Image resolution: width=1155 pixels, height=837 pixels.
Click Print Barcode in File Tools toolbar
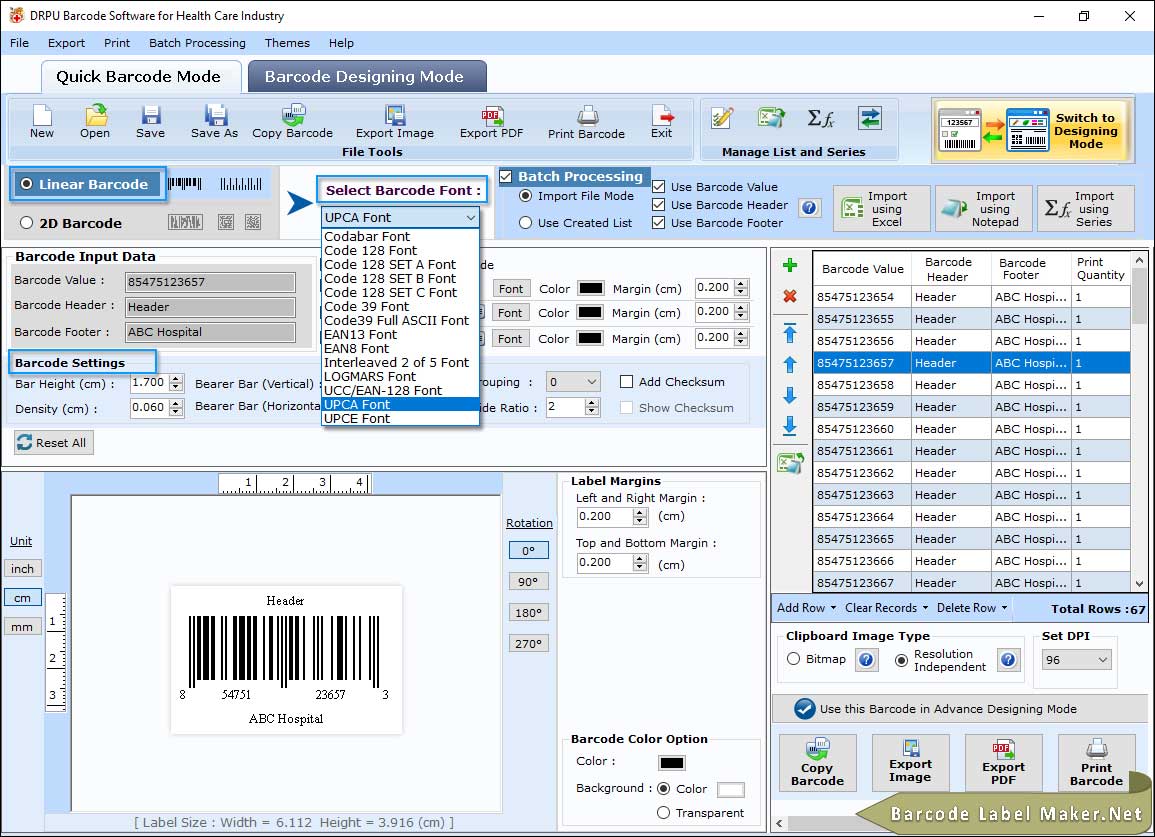click(586, 122)
